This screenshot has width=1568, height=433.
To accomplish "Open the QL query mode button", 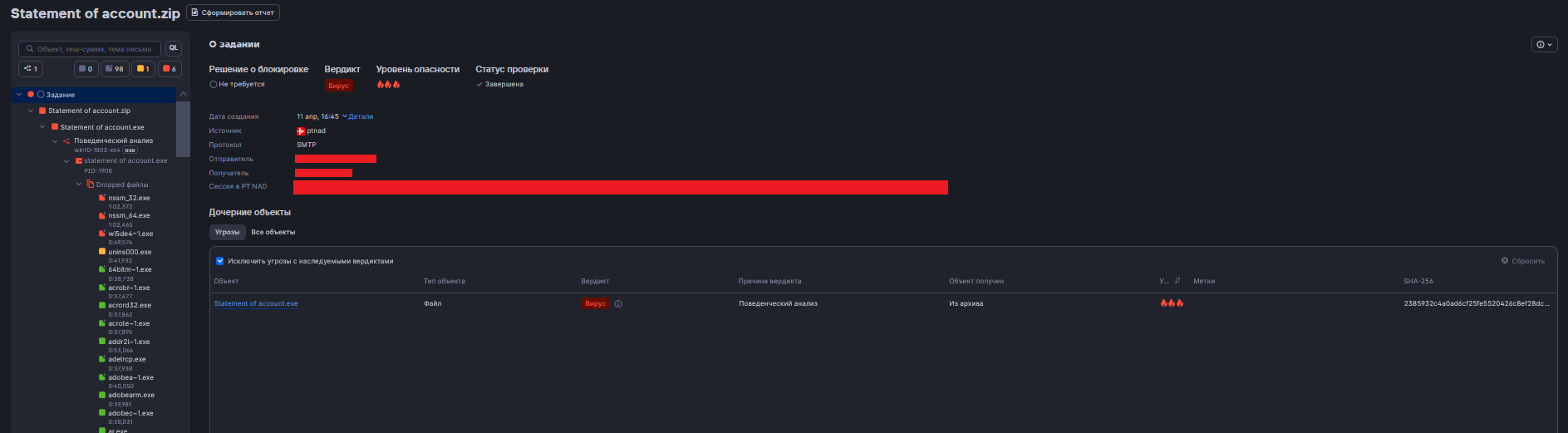I will coord(174,48).
